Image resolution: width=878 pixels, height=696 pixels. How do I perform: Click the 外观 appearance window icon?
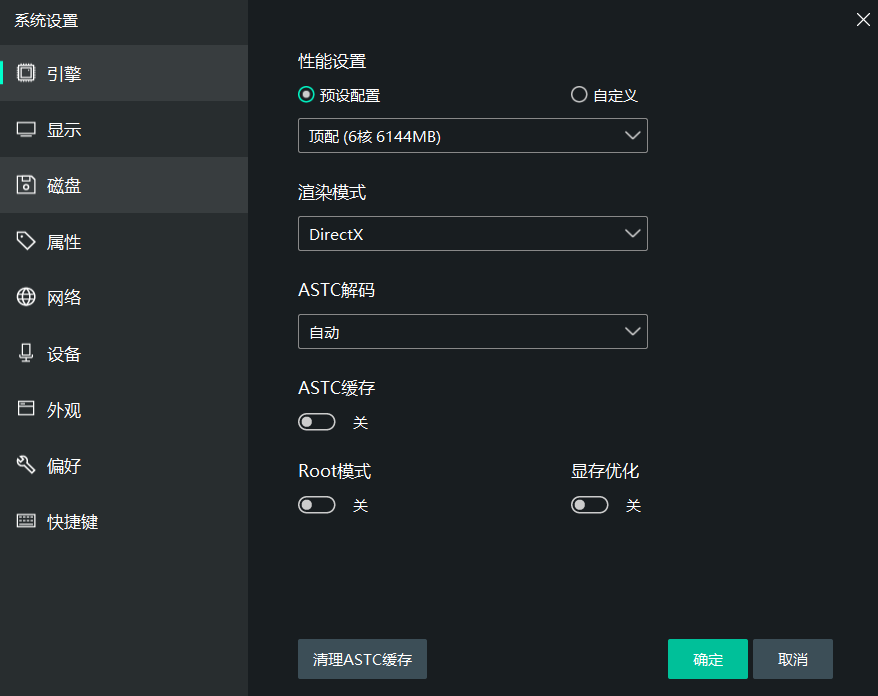[x=26, y=409]
